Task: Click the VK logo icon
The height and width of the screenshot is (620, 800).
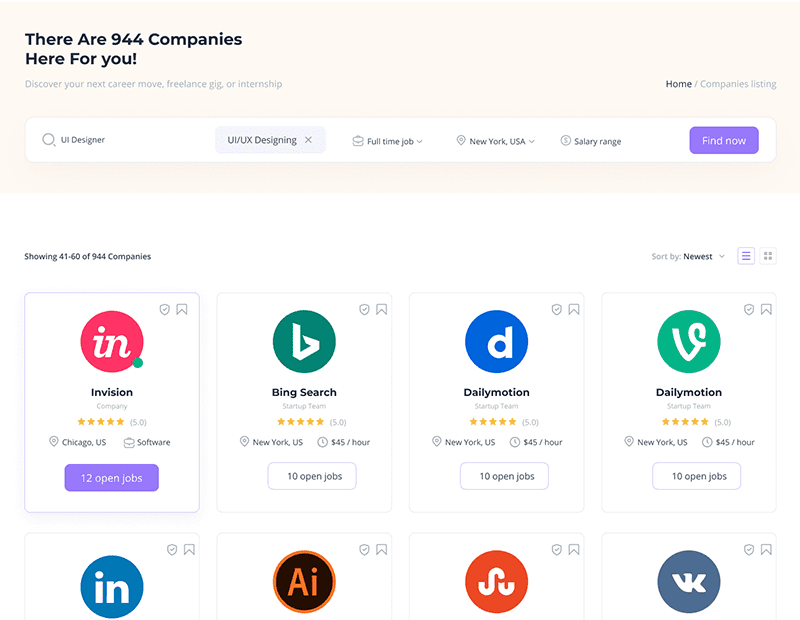Action: pos(688,582)
